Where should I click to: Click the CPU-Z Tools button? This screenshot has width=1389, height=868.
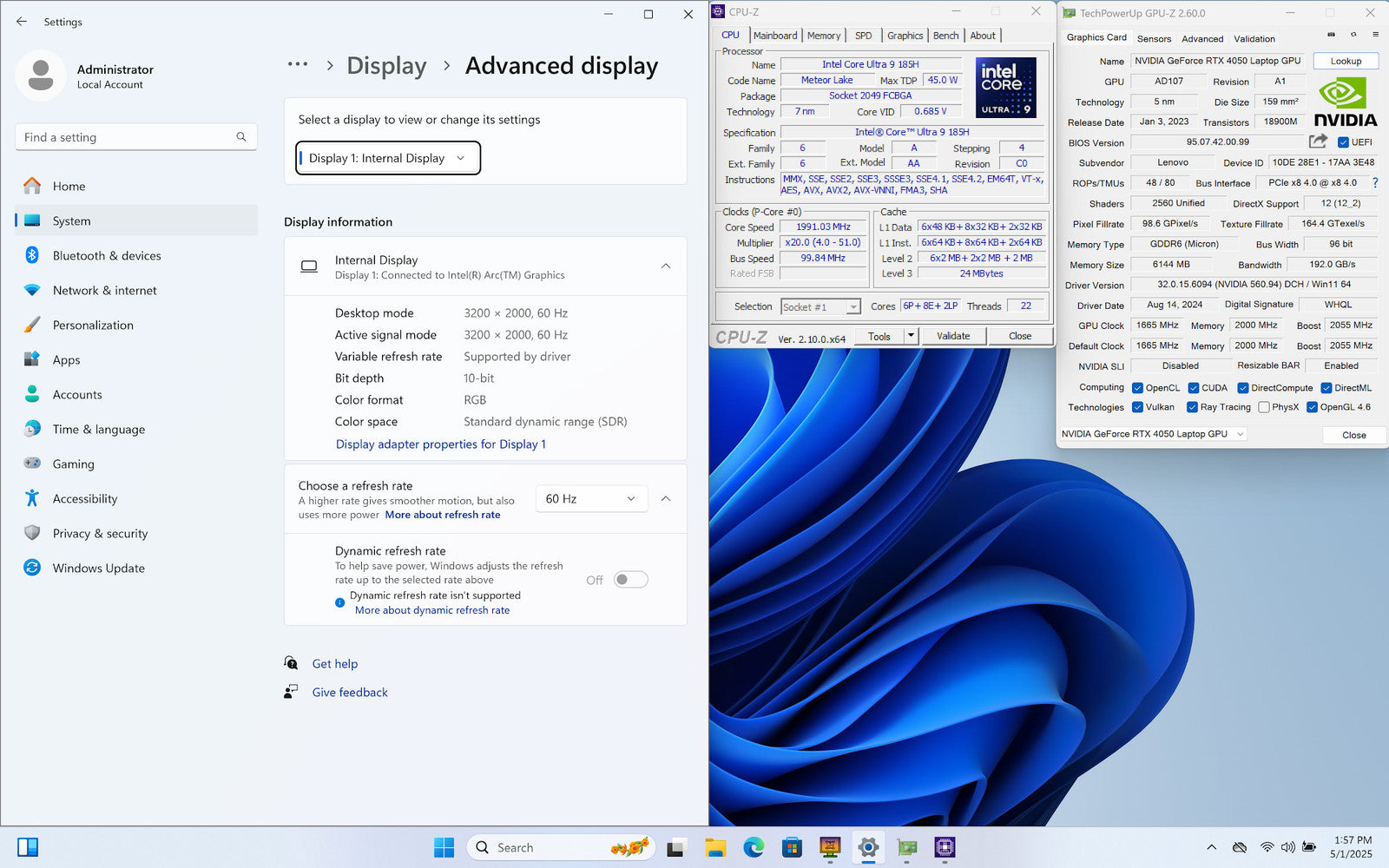pyautogui.click(x=879, y=336)
